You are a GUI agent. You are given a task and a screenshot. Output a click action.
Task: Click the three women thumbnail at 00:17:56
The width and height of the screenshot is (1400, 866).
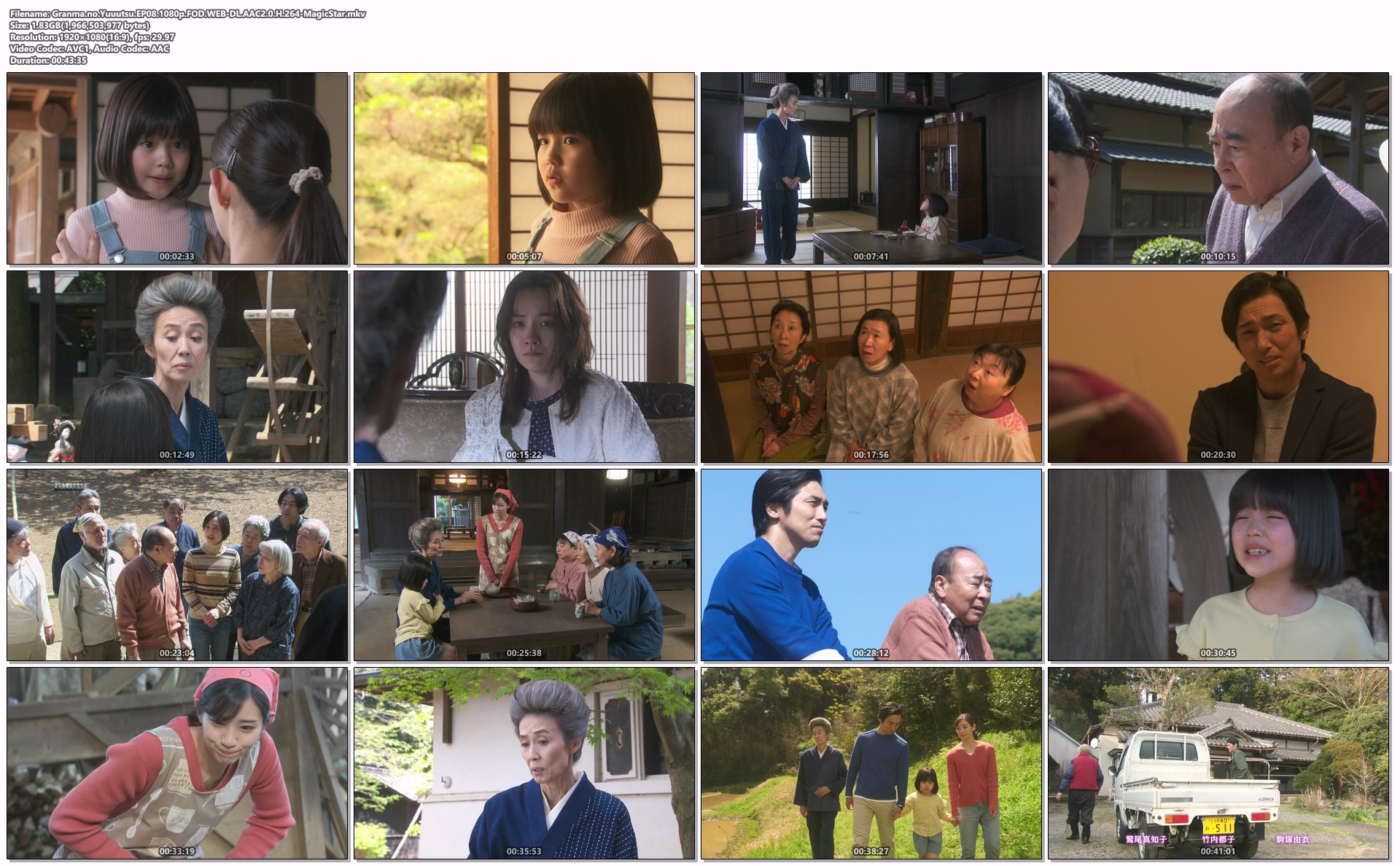[x=871, y=367]
